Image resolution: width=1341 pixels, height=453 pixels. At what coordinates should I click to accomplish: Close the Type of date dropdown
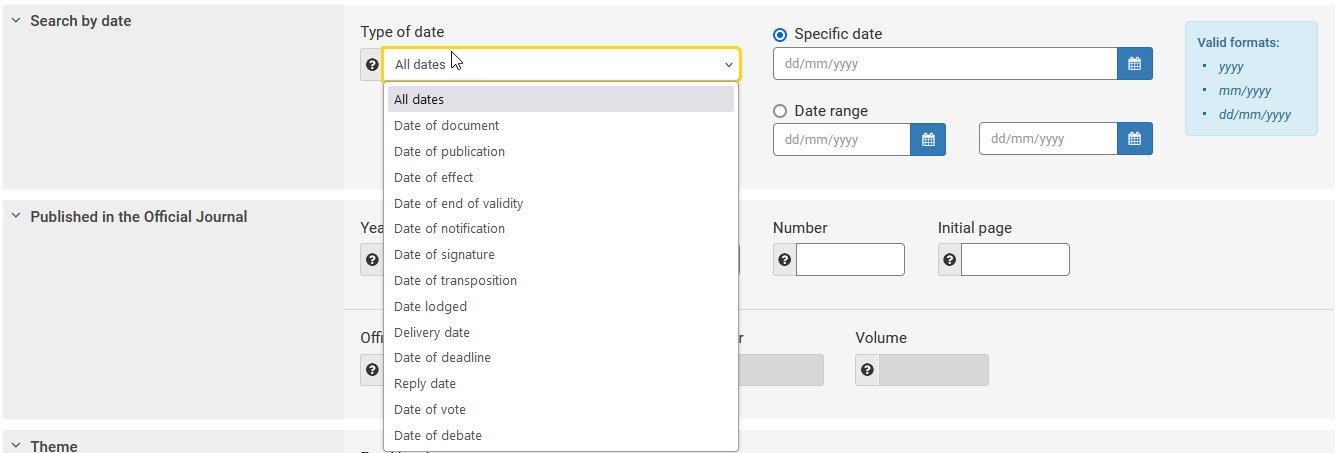pyautogui.click(x=728, y=65)
